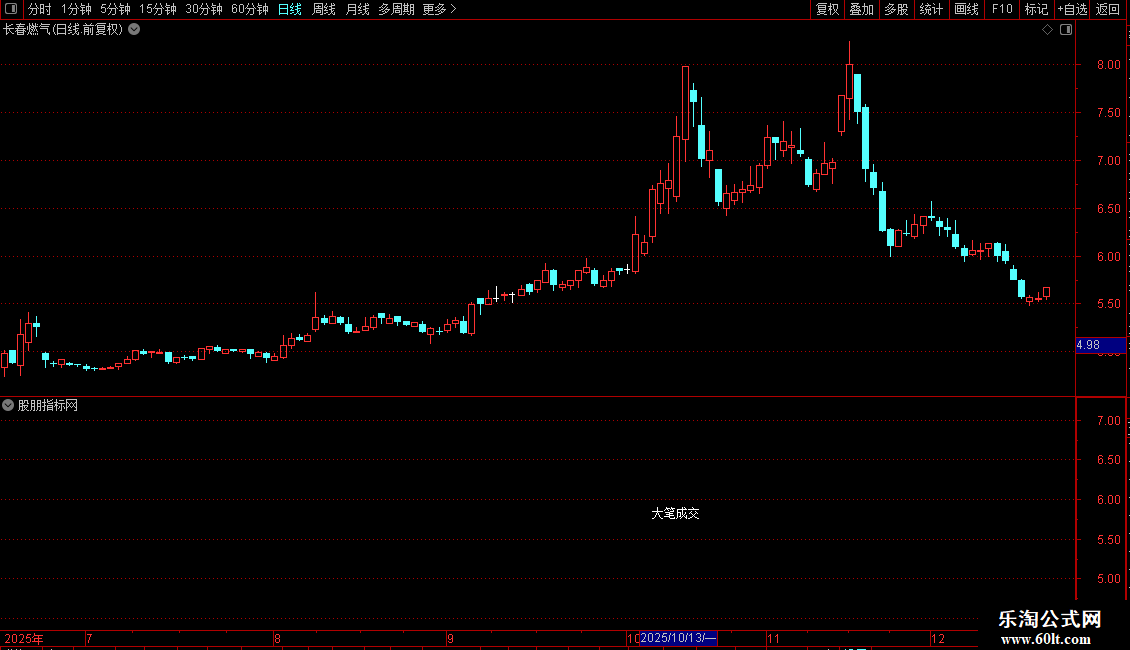Click the 8.00 price axis label

pos(1108,65)
